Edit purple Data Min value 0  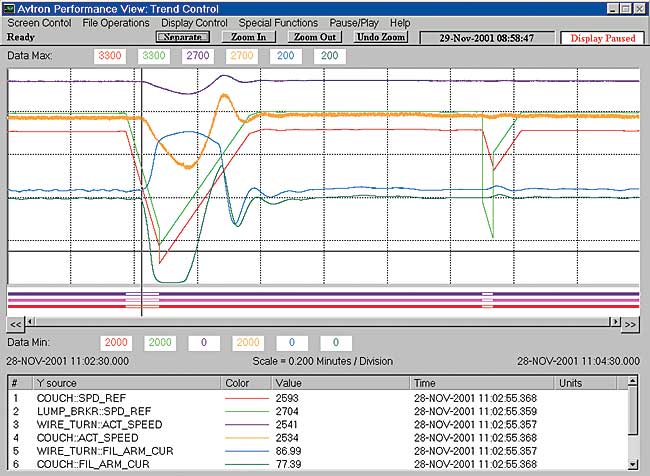click(x=204, y=342)
